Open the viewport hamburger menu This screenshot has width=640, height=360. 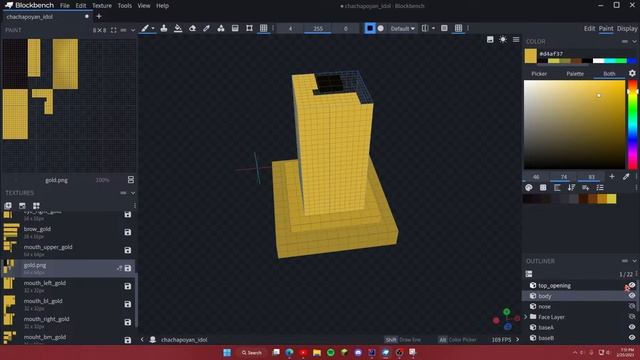(516, 39)
